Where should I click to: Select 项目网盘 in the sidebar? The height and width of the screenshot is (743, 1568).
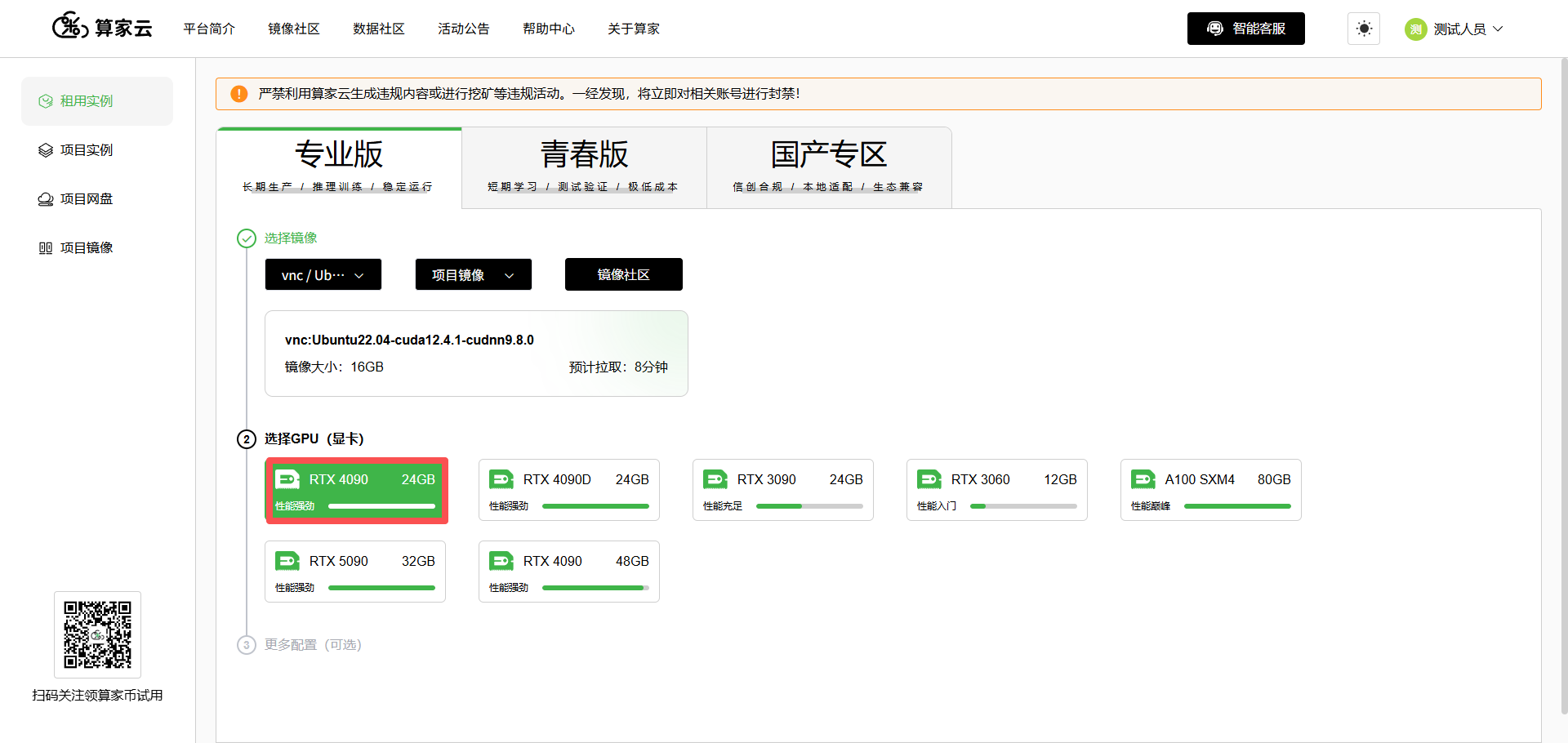coord(97,199)
